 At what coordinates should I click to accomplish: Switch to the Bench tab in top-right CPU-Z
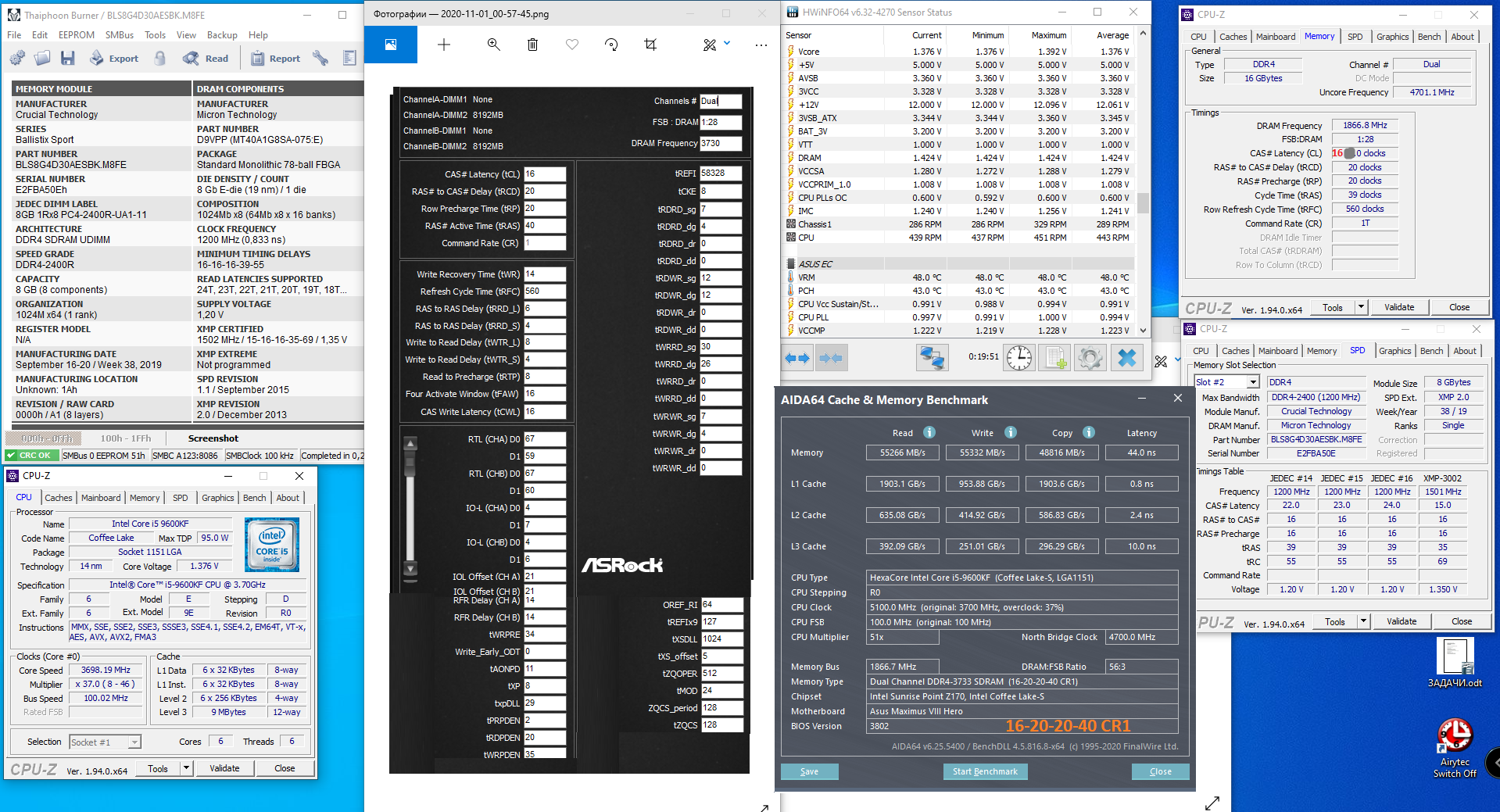1429,37
